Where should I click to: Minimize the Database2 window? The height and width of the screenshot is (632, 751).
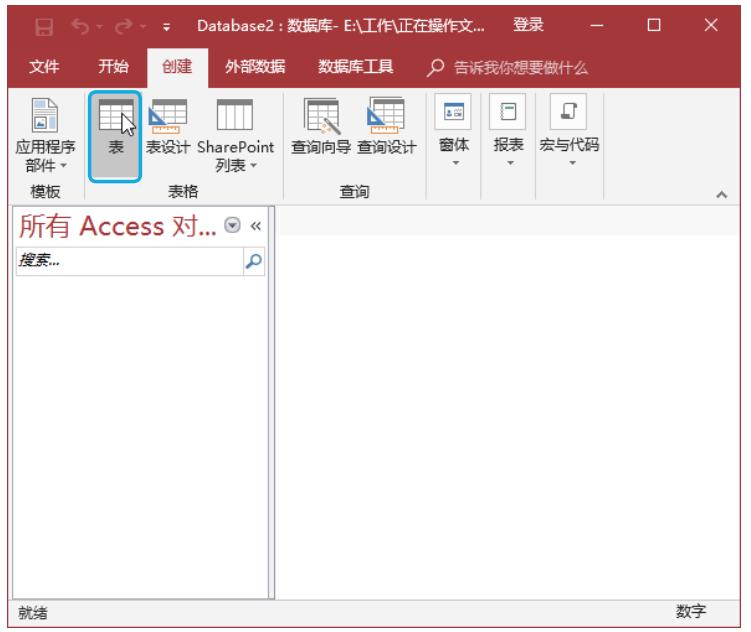tap(597, 25)
